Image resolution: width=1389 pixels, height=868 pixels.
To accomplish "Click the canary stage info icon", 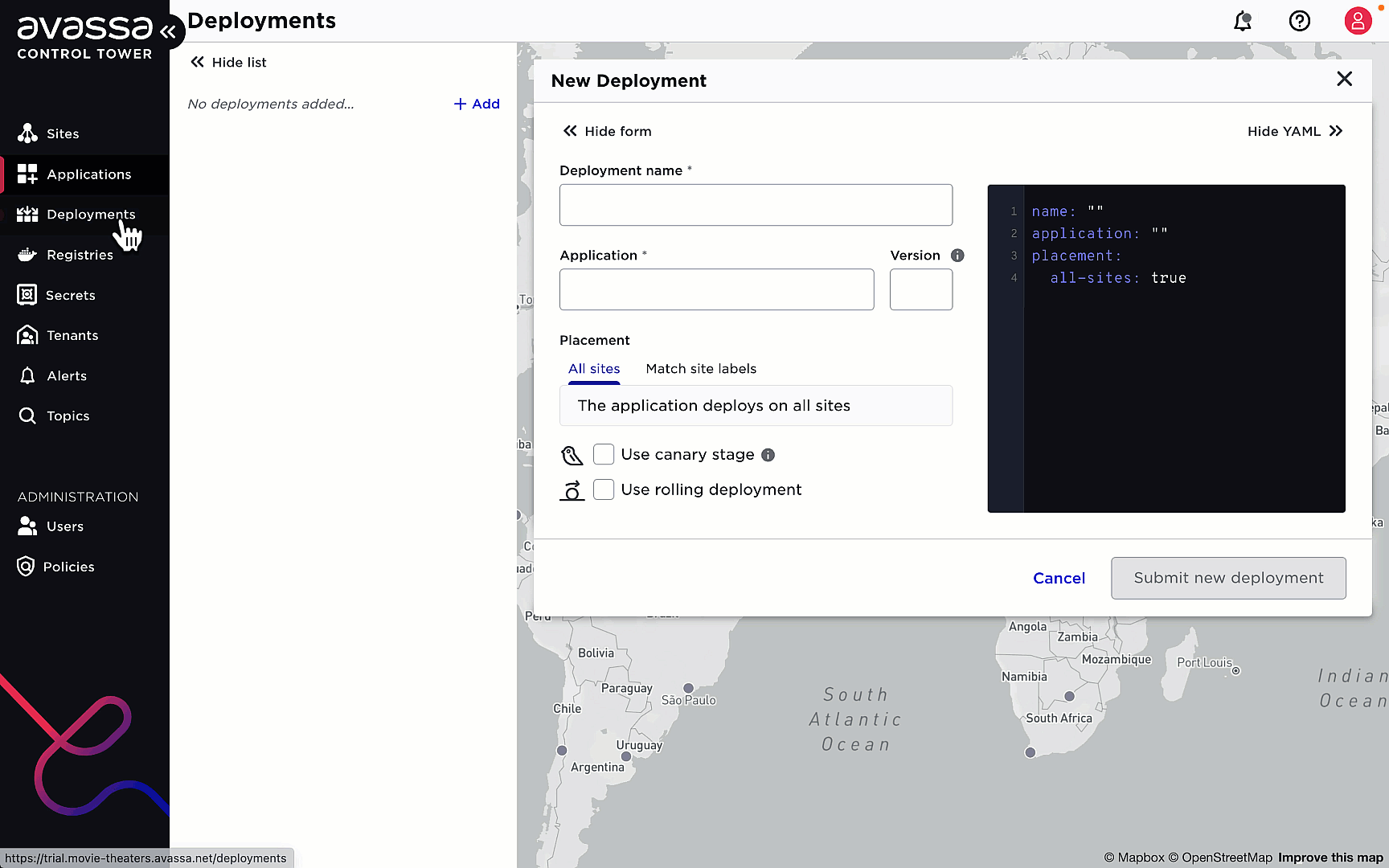I will tap(768, 455).
